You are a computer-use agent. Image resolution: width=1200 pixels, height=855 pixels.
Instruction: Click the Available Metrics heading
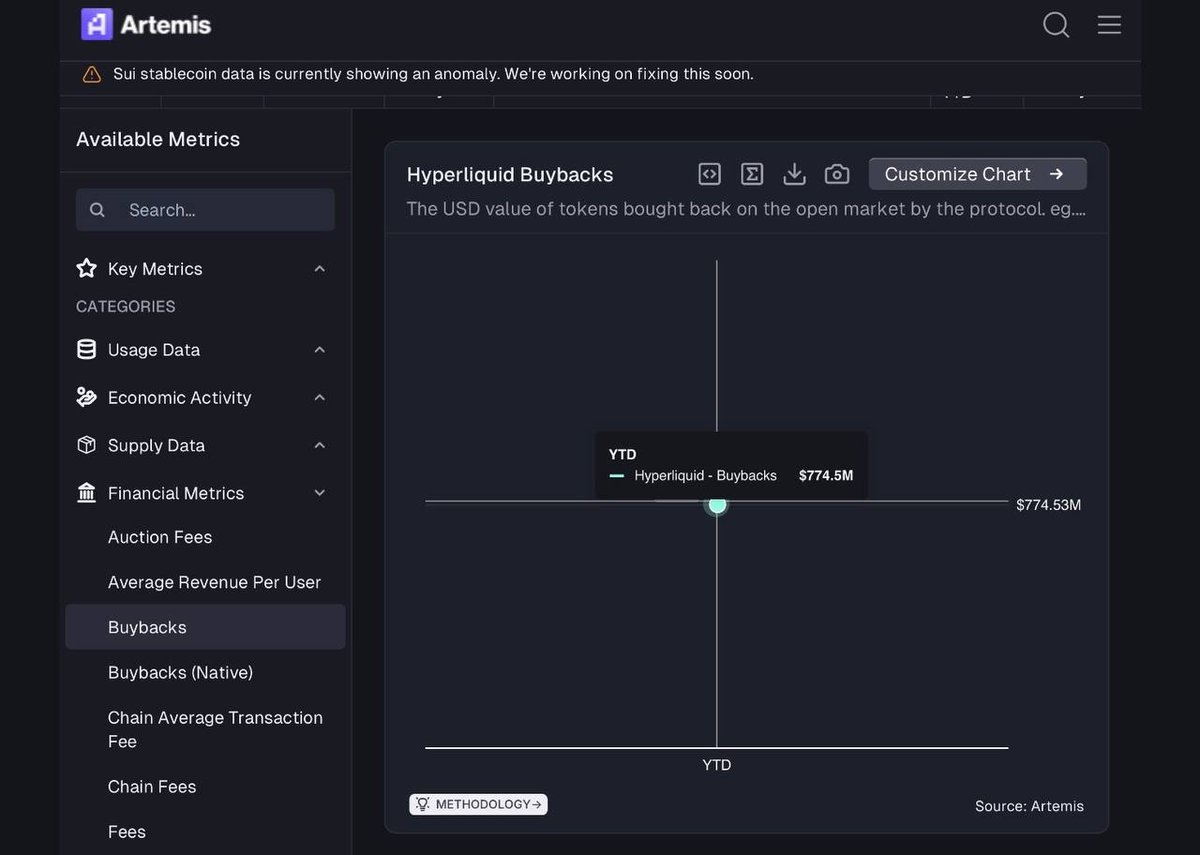158,139
